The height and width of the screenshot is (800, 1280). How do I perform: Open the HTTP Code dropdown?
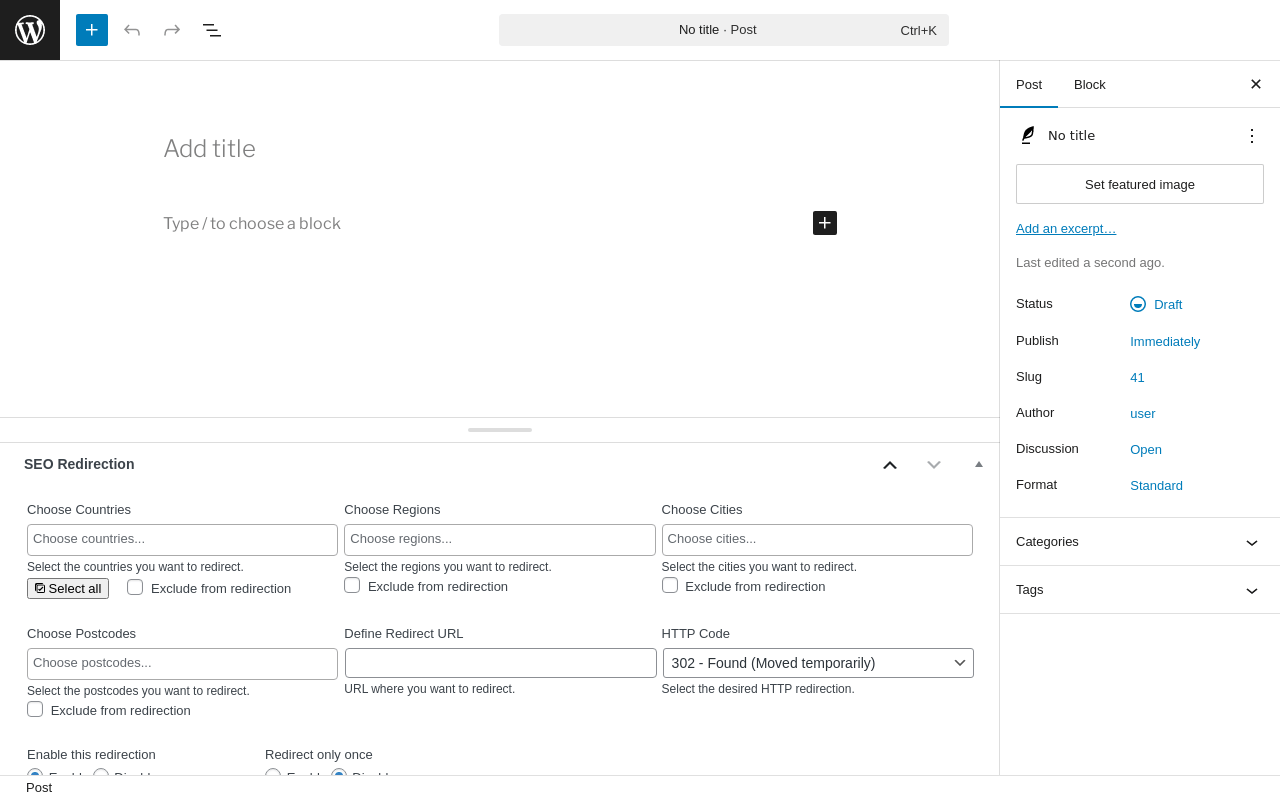coord(818,663)
